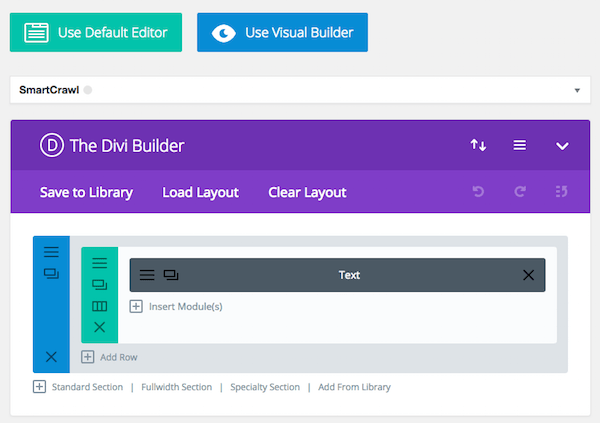This screenshot has height=423, width=600.
Task: Duplicate the blue section
Action: pos(51,274)
